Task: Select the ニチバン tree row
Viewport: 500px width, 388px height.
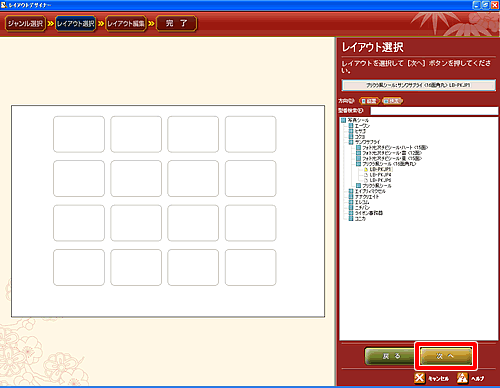Action: (x=362, y=207)
